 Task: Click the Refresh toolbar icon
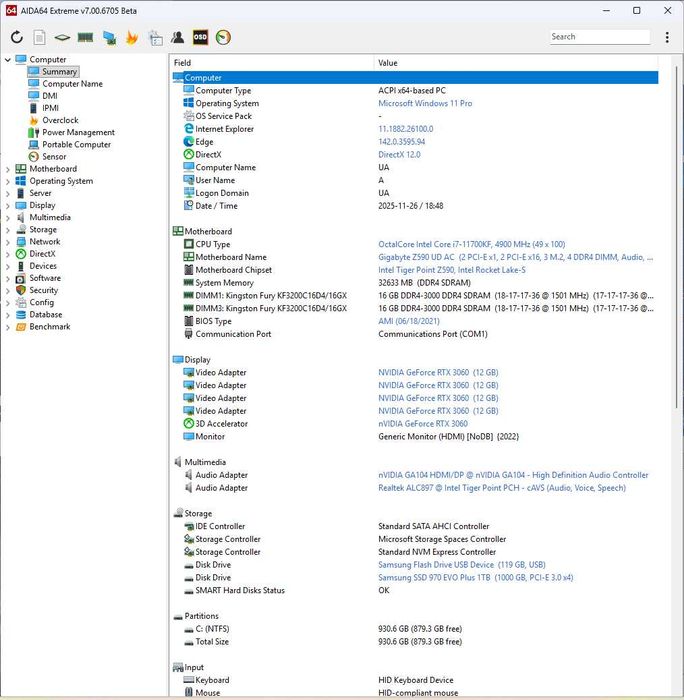coord(17,37)
